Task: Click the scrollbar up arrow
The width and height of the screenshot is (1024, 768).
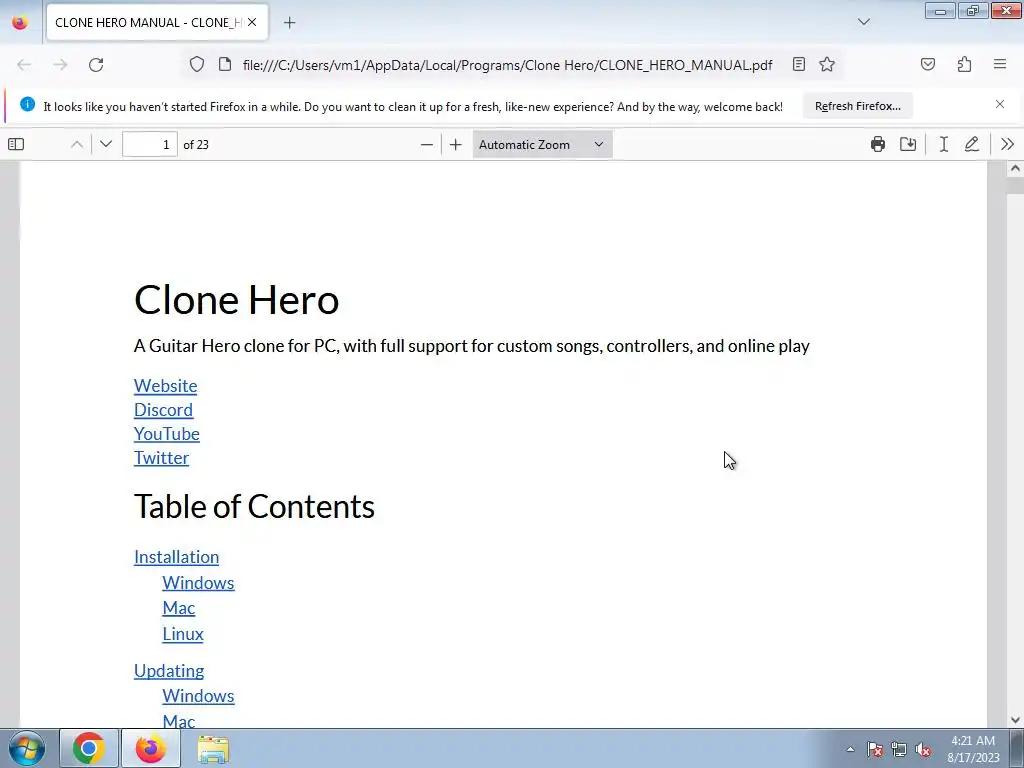Action: click(x=1015, y=168)
